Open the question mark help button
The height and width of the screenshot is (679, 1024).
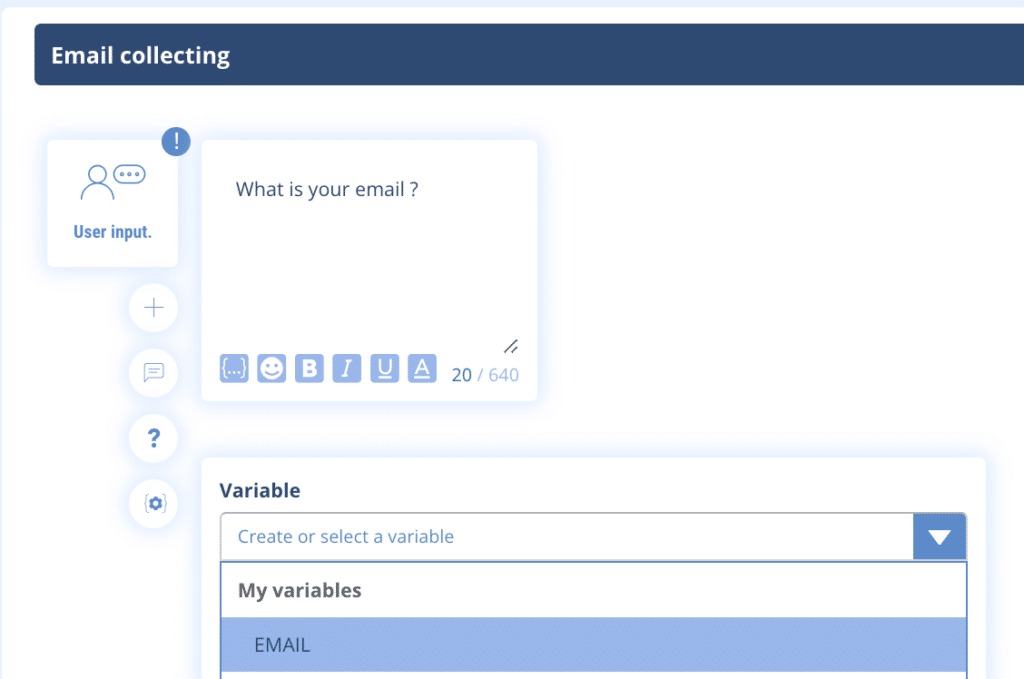(153, 438)
